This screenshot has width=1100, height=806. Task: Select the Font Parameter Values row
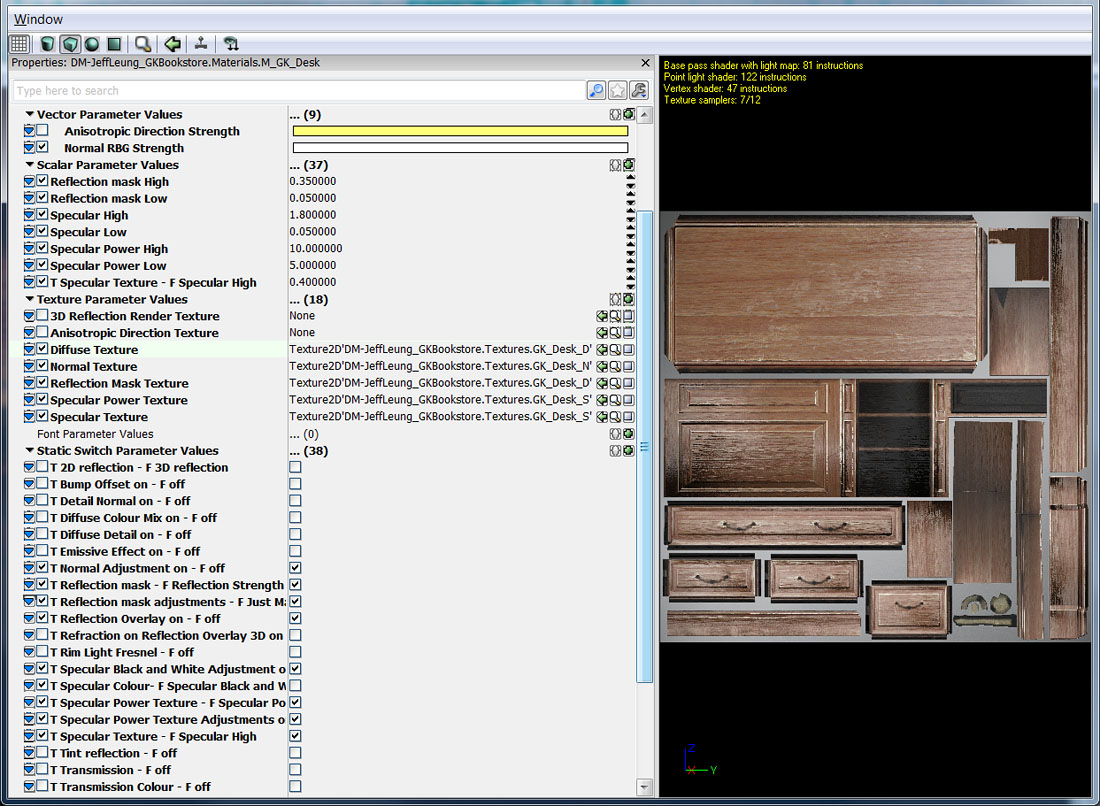96,434
